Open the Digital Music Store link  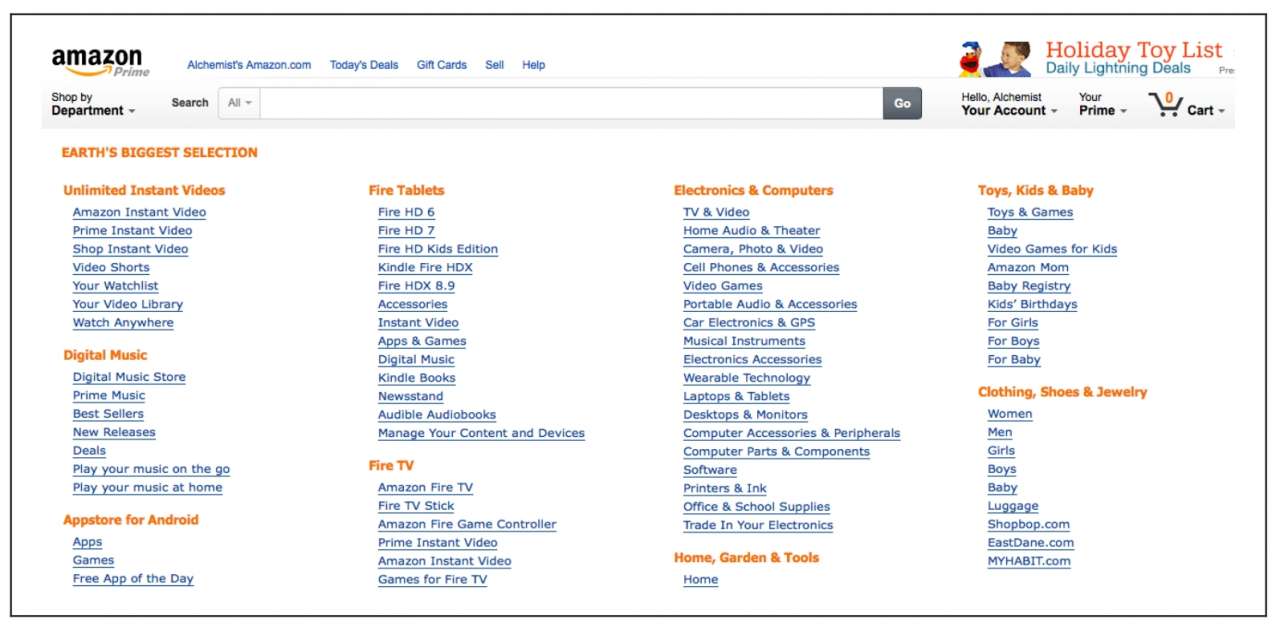[129, 377]
